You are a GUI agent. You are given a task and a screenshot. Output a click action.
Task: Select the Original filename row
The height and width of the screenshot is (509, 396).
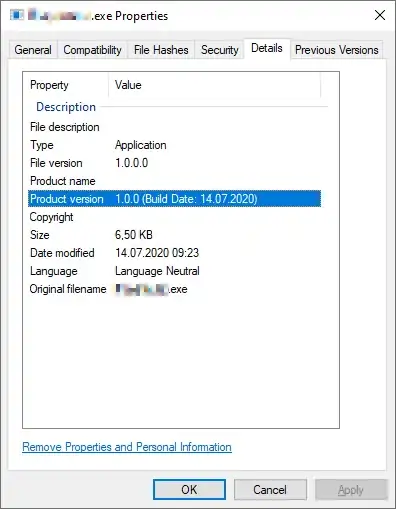174,289
